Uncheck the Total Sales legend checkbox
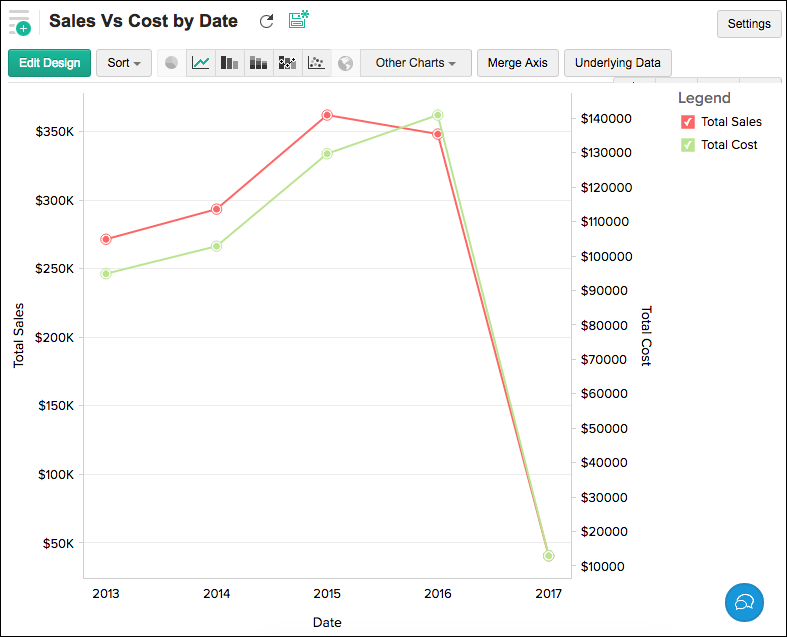This screenshot has height=637, width=787. (688, 122)
